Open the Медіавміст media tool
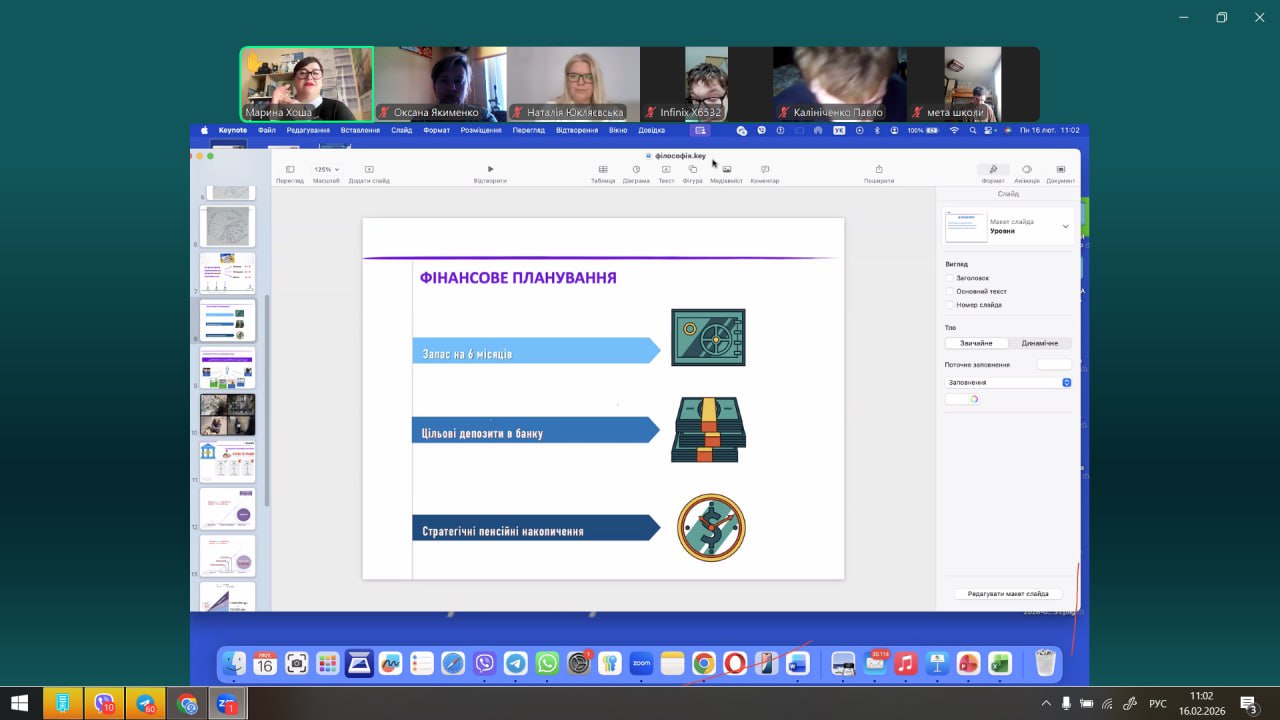This screenshot has width=1280, height=720. tap(726, 170)
